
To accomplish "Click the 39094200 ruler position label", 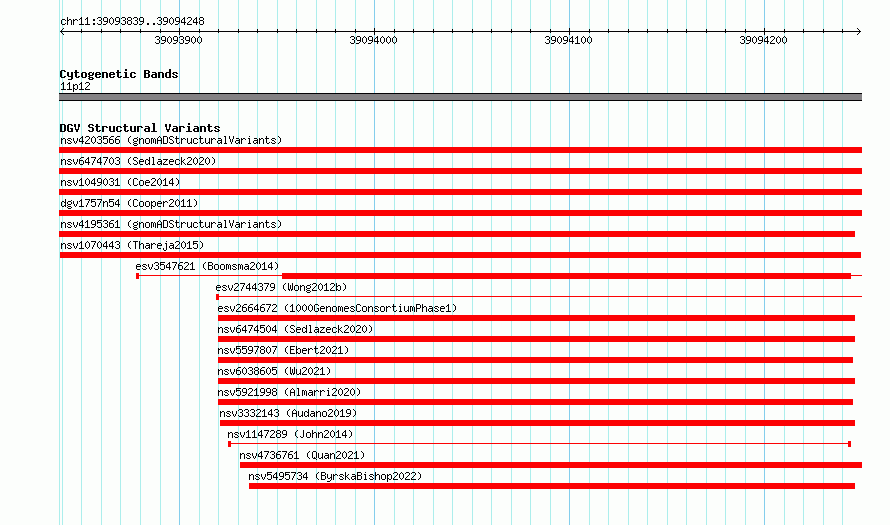I will coord(763,40).
